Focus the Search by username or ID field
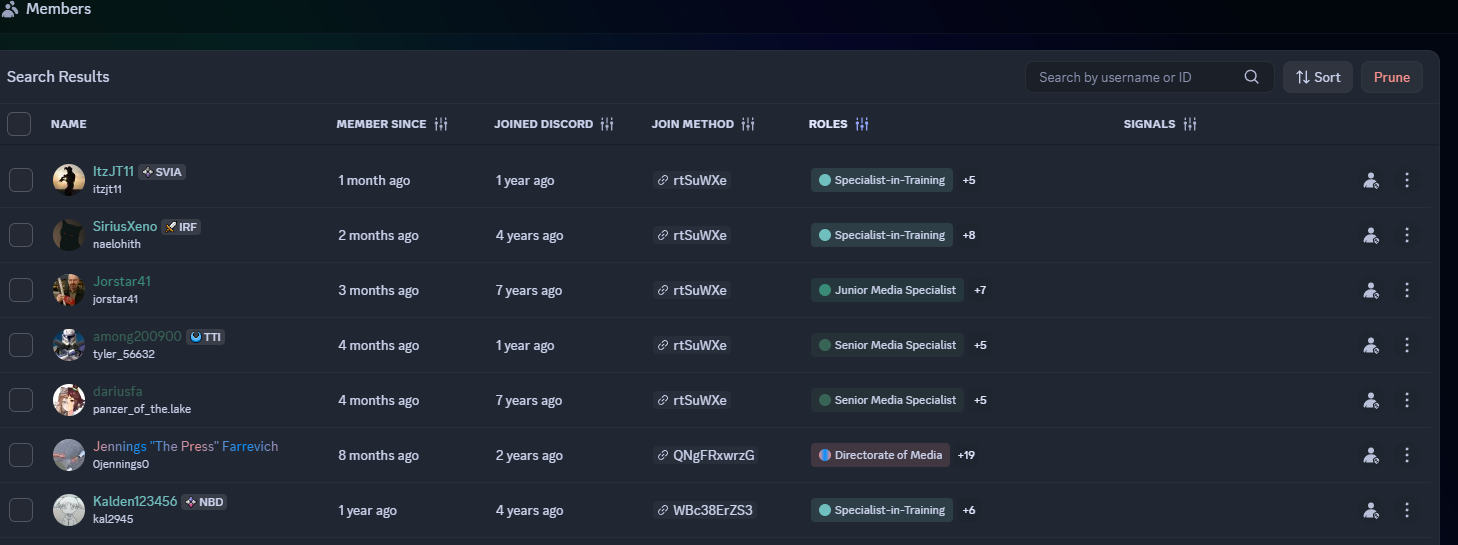 1140,77
